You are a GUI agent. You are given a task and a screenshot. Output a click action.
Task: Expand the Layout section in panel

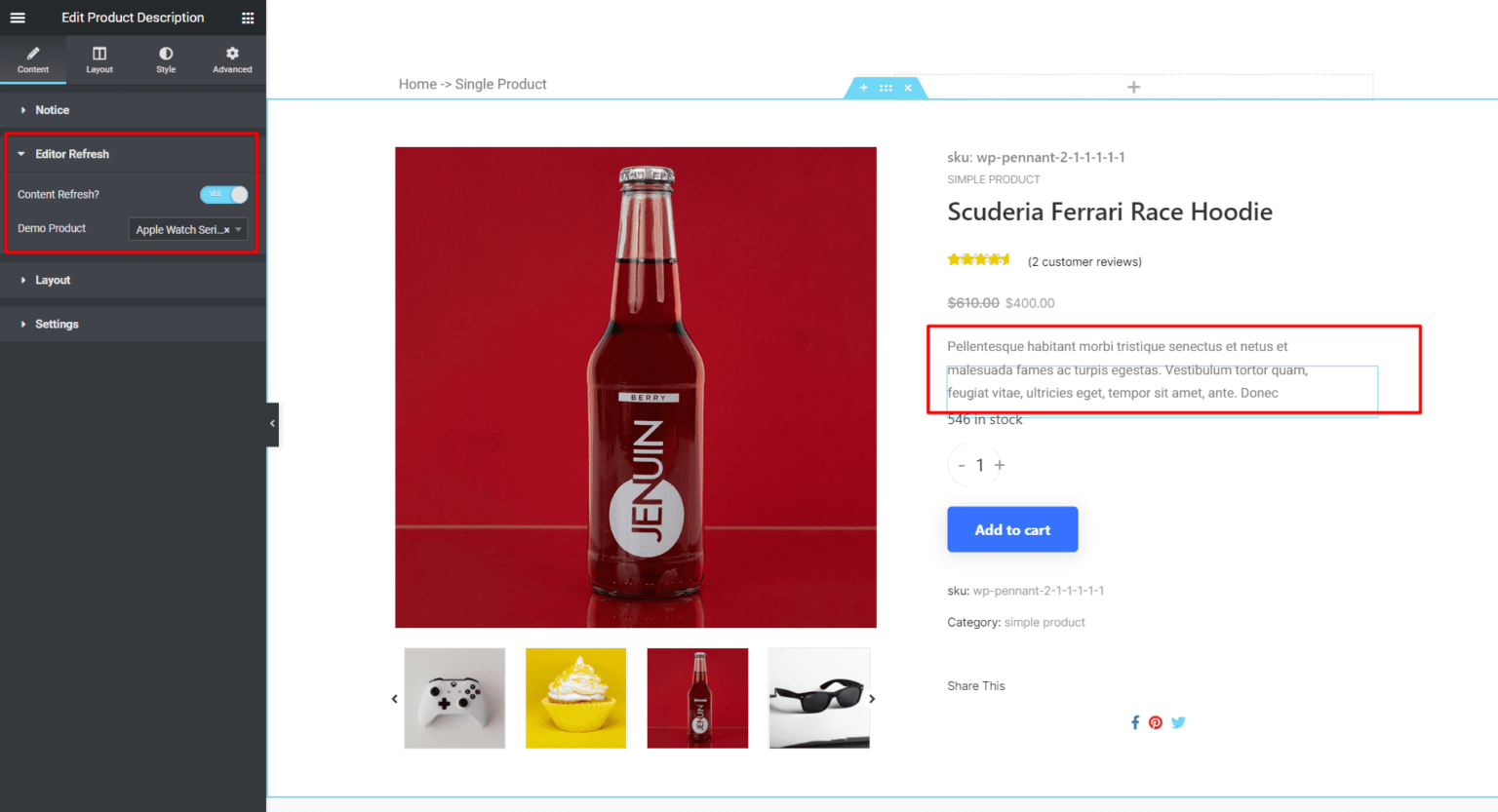click(x=133, y=280)
